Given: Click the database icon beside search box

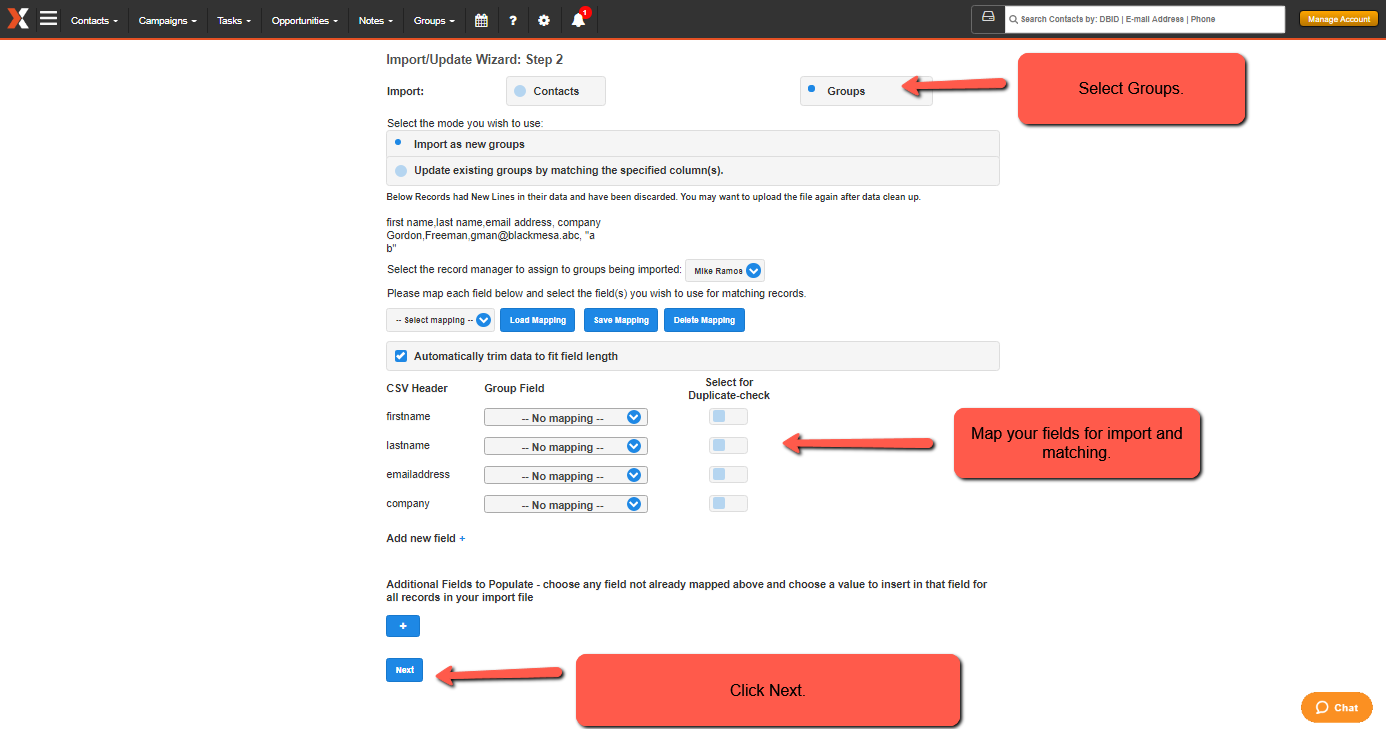Looking at the screenshot, I should [987, 19].
